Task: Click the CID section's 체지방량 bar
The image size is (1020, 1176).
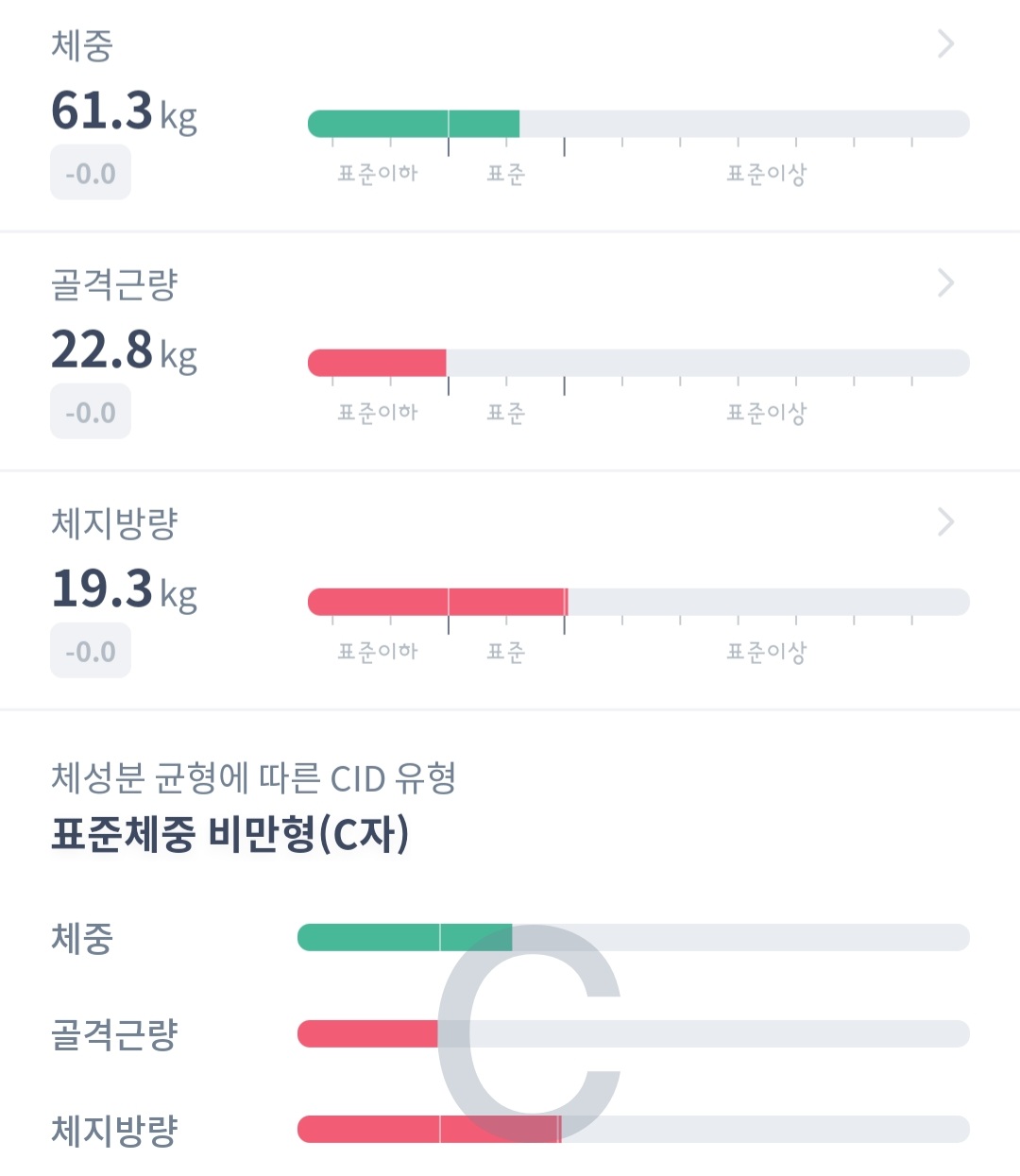Action: click(634, 1130)
